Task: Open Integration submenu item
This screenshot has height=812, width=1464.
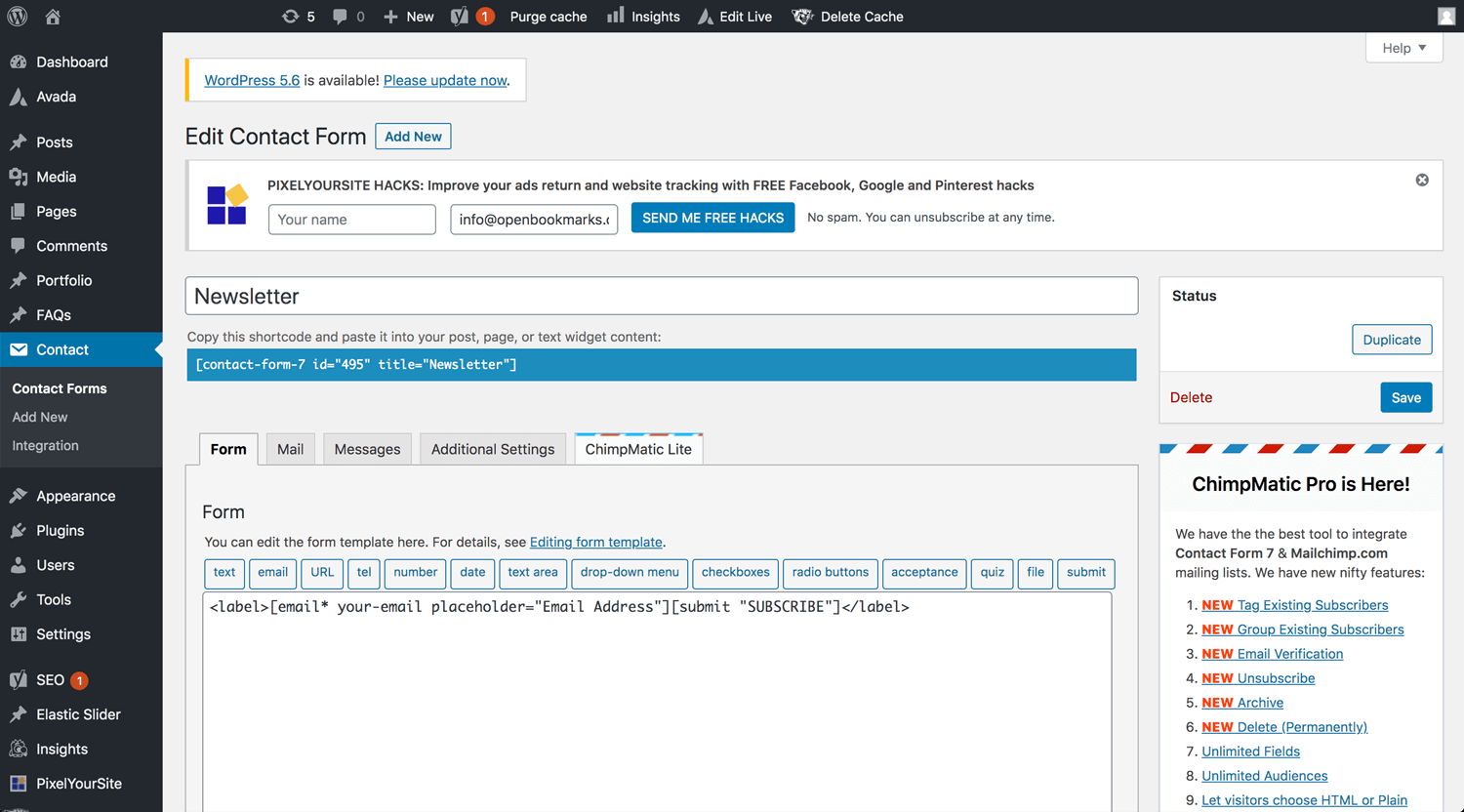Action: 45,445
